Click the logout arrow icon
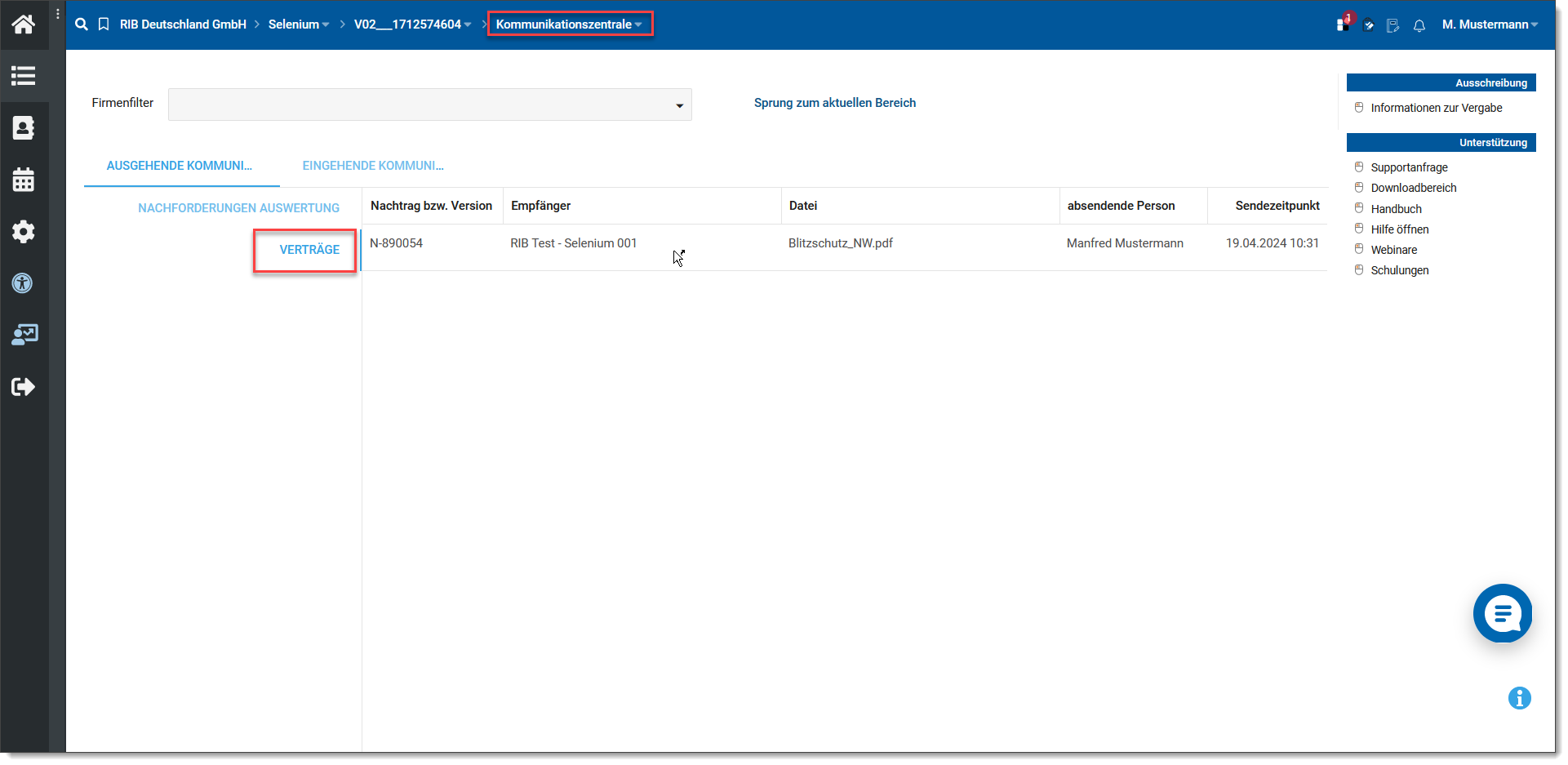1568x765 pixels. pyautogui.click(x=24, y=386)
